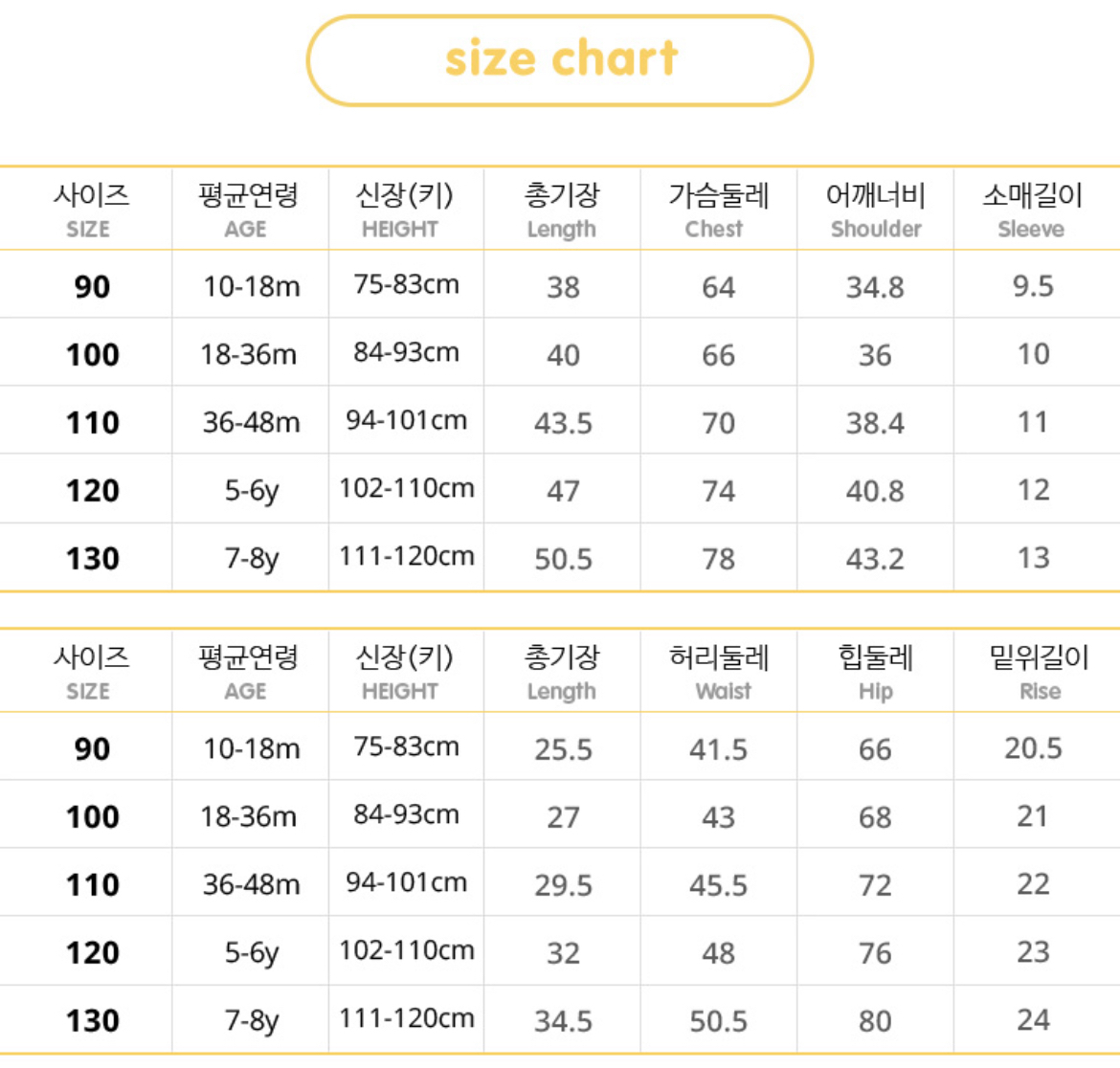Image resolution: width=1120 pixels, height=1068 pixels.
Task: Select the length value 43.5
Action: pos(563,423)
